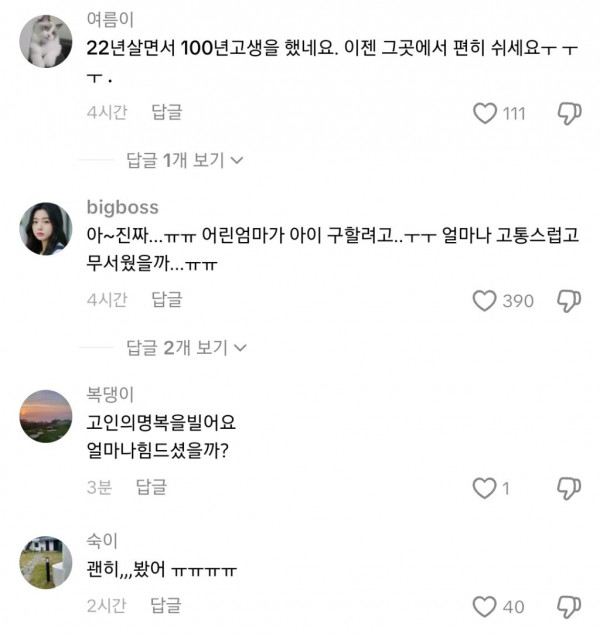
Task: Like 복댕이's comment with heart icon
Action: tap(485, 487)
